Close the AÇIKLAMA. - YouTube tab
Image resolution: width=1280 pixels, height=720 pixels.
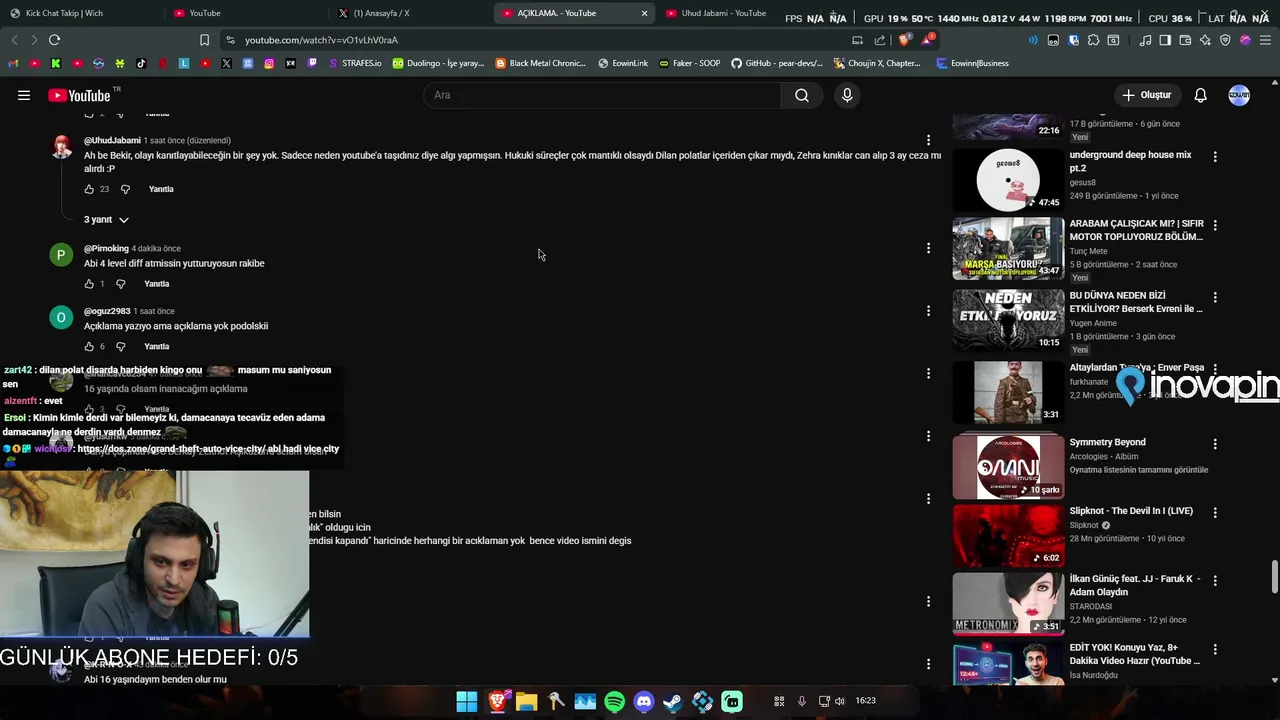click(x=644, y=13)
